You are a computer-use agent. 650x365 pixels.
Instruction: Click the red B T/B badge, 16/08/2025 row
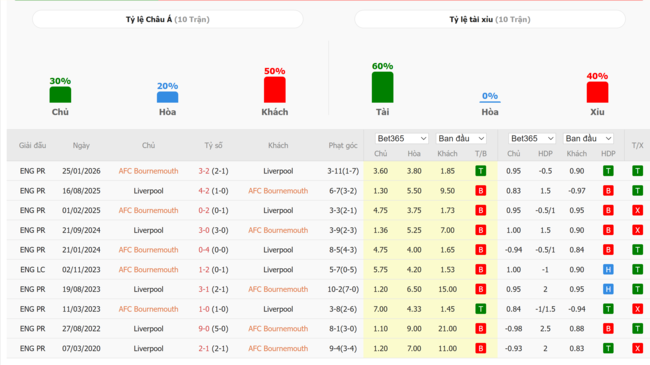pos(480,191)
